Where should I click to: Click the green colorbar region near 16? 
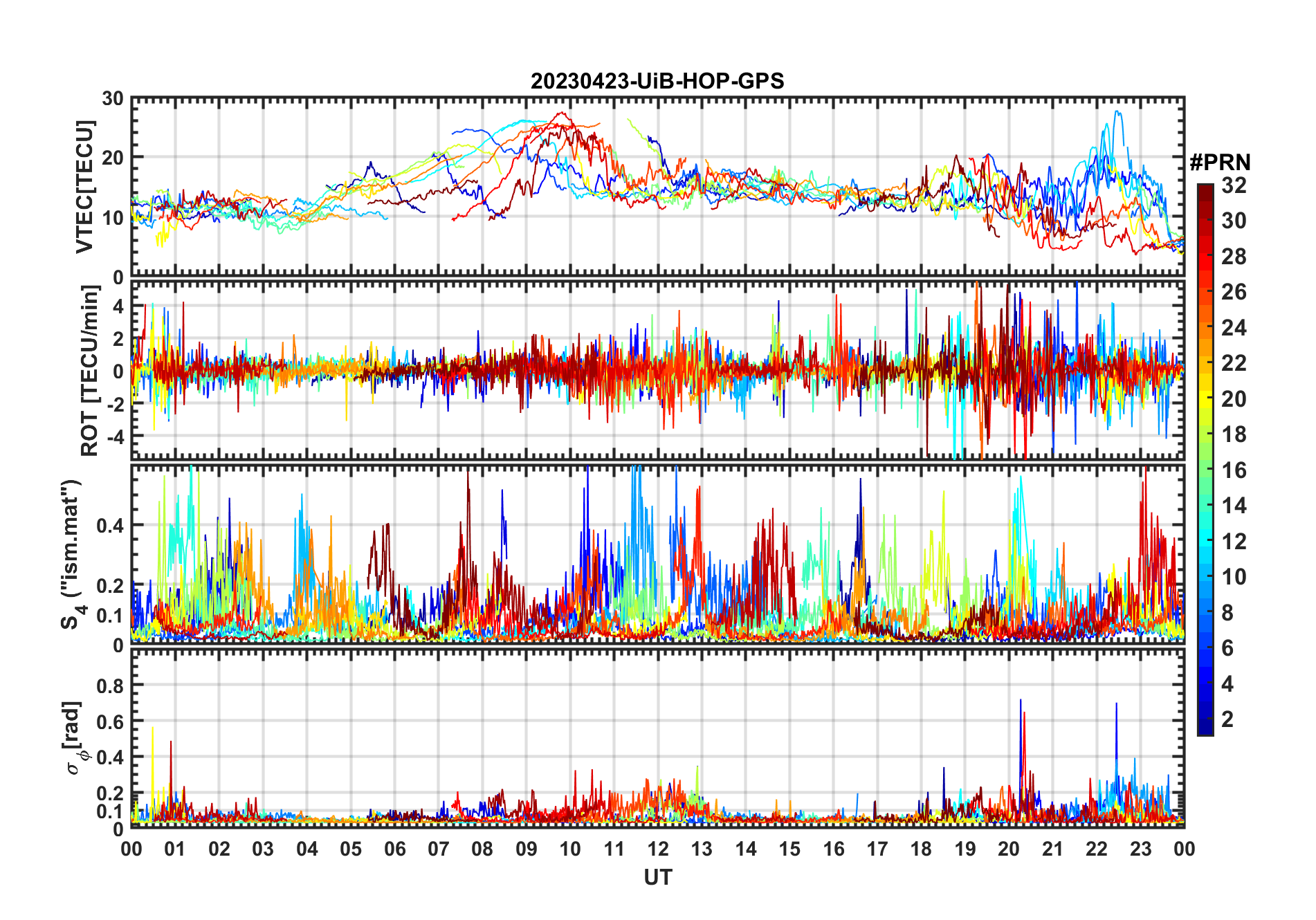tap(1205, 470)
